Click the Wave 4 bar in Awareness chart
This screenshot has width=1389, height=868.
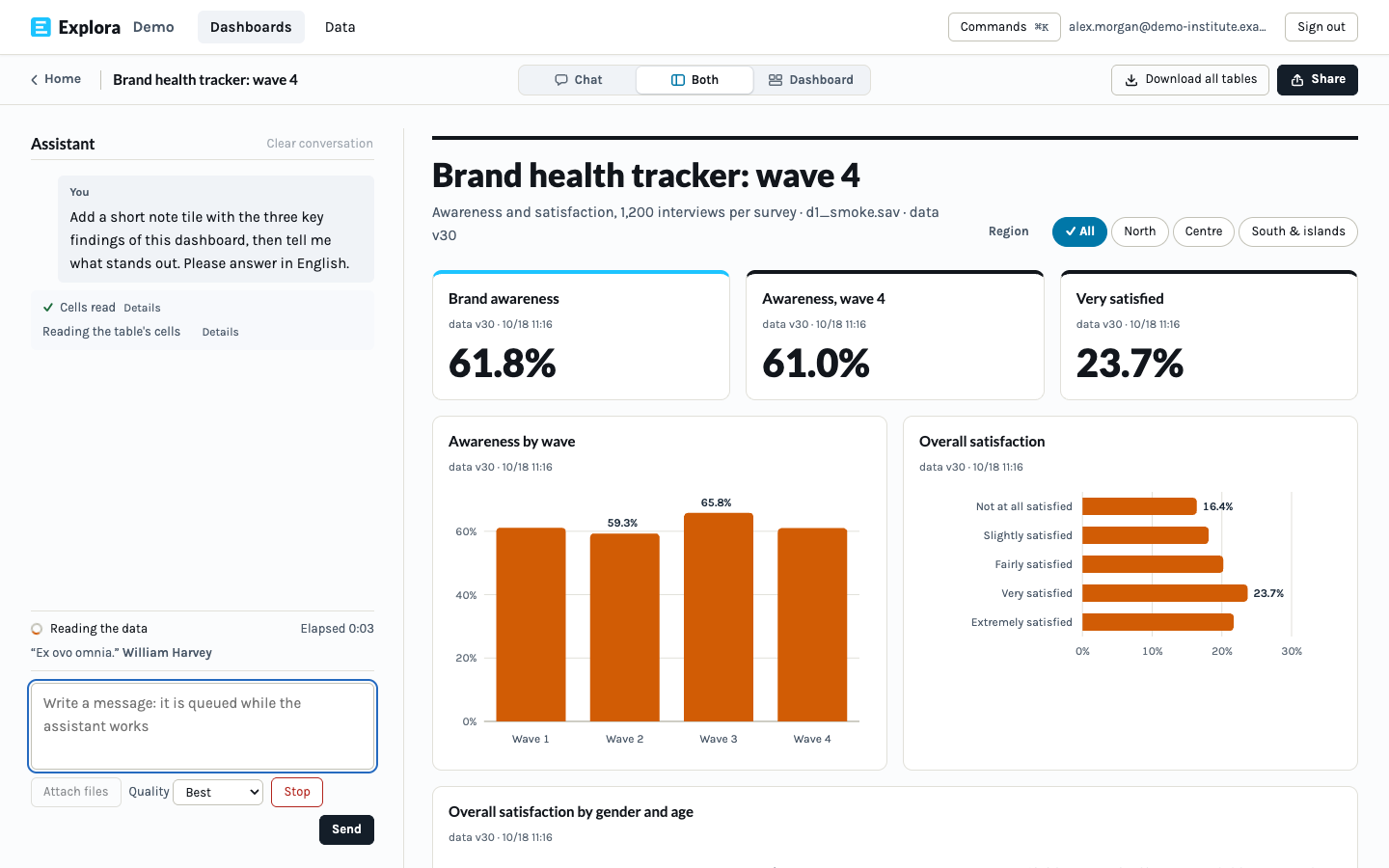coord(812,625)
